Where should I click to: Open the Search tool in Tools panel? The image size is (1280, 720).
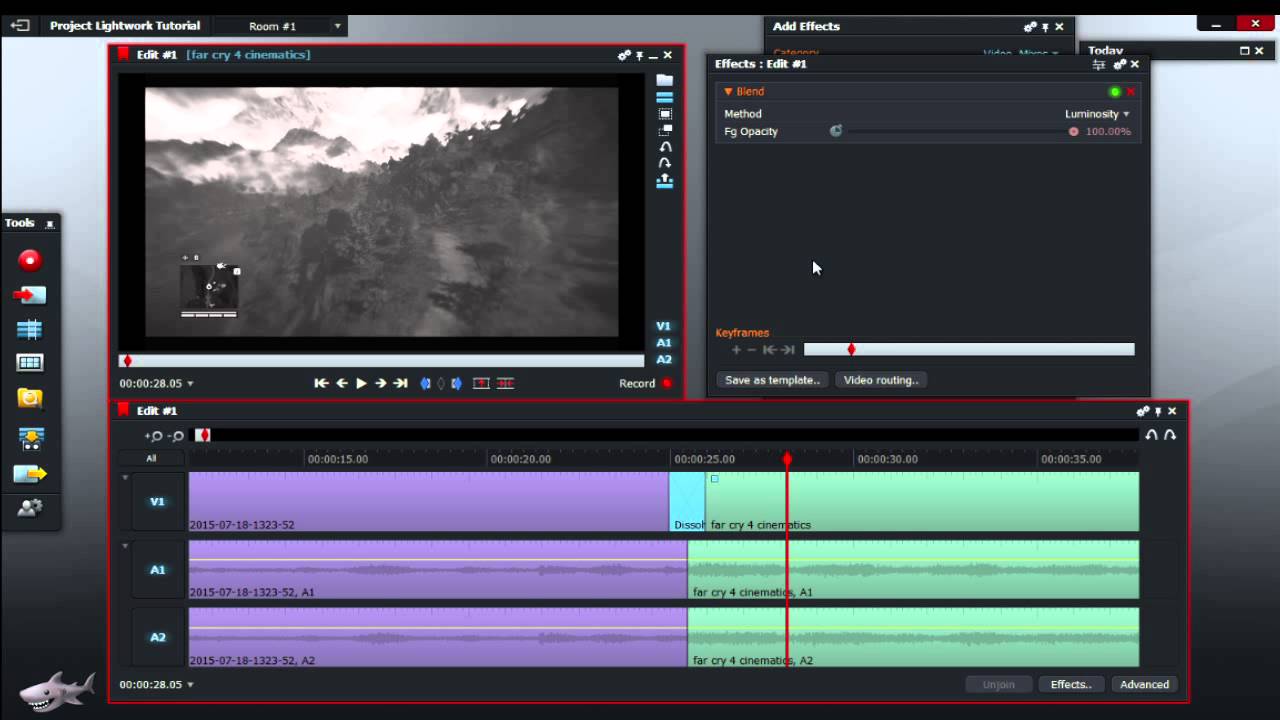click(30, 398)
